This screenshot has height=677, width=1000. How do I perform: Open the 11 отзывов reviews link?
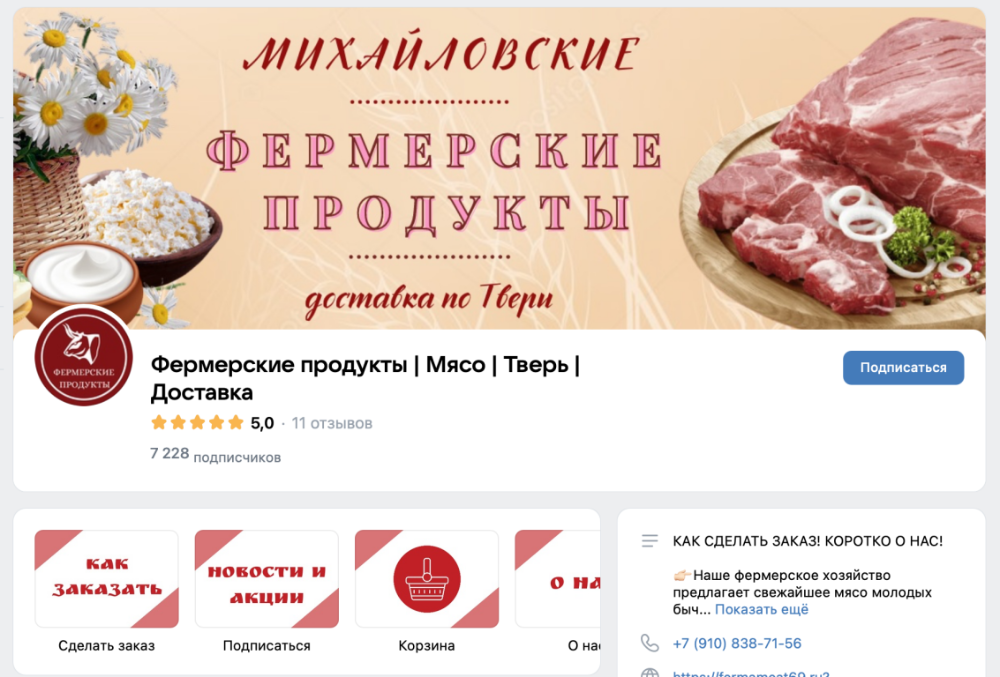click(332, 423)
